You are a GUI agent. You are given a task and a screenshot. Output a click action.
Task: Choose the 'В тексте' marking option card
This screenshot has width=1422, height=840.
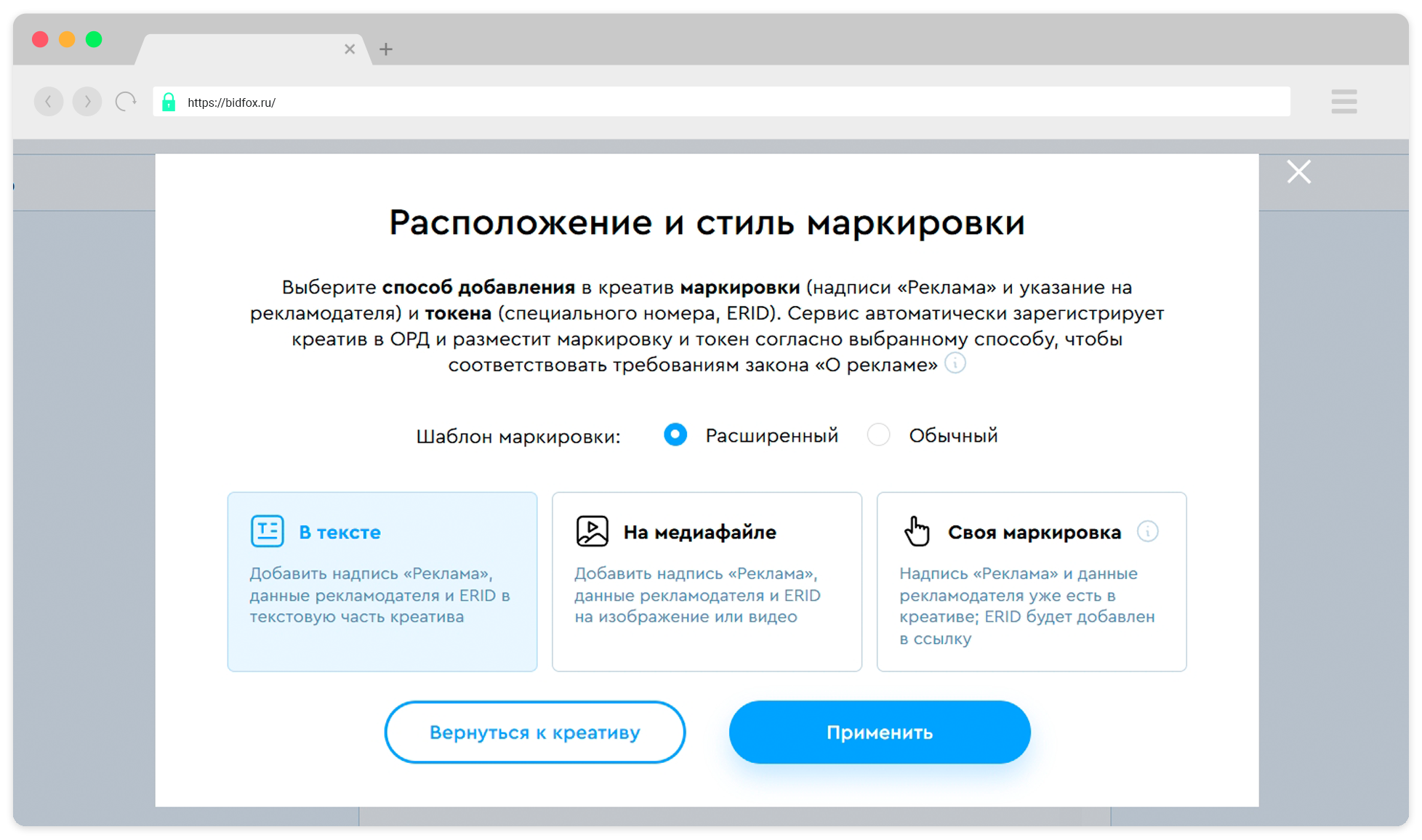point(382,581)
